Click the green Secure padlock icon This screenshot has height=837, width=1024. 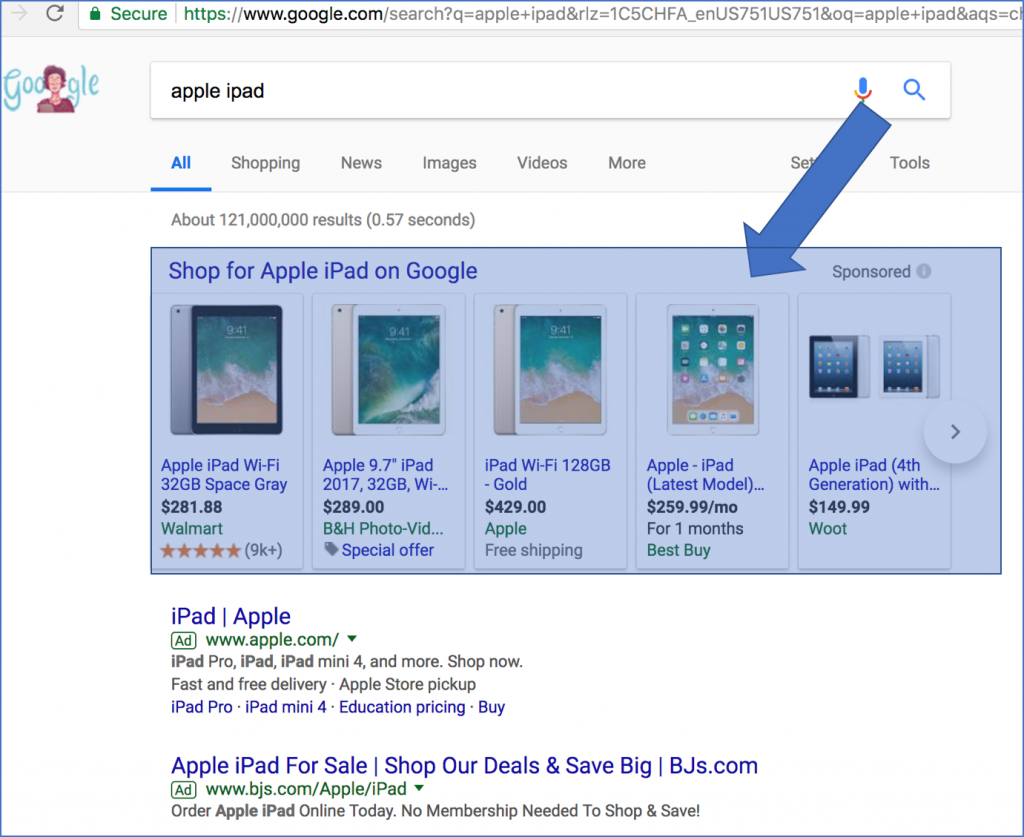(93, 15)
